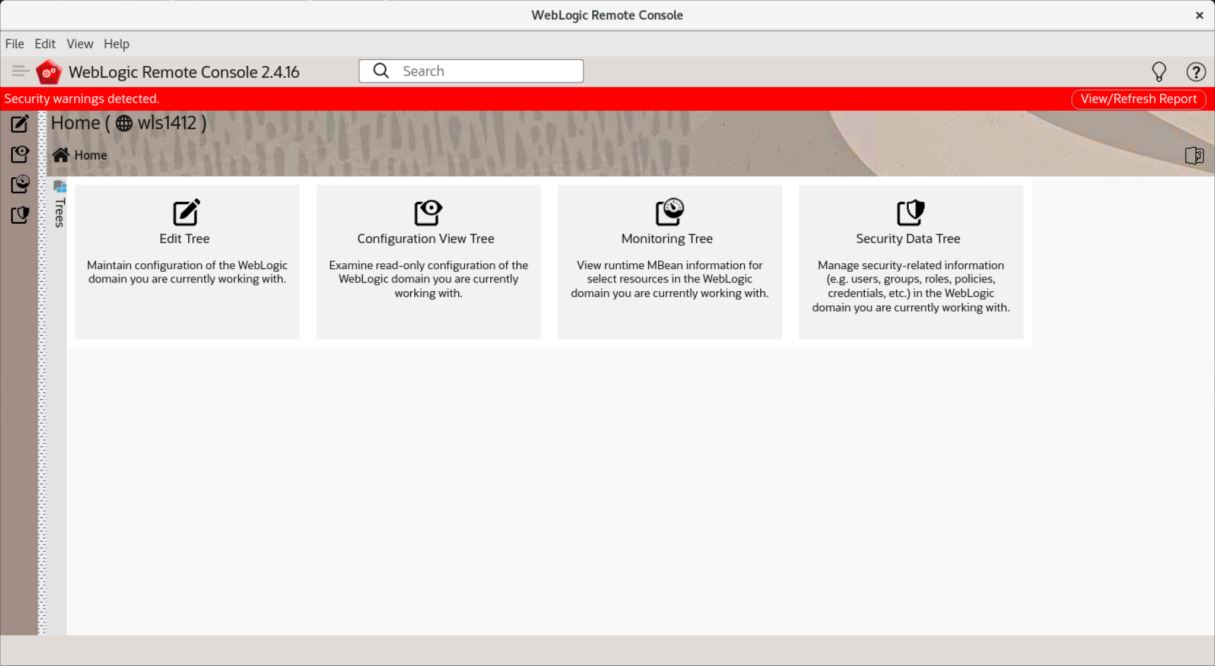Click the lightbulb tips icon
This screenshot has height=666, width=1215.
pyautogui.click(x=1159, y=71)
